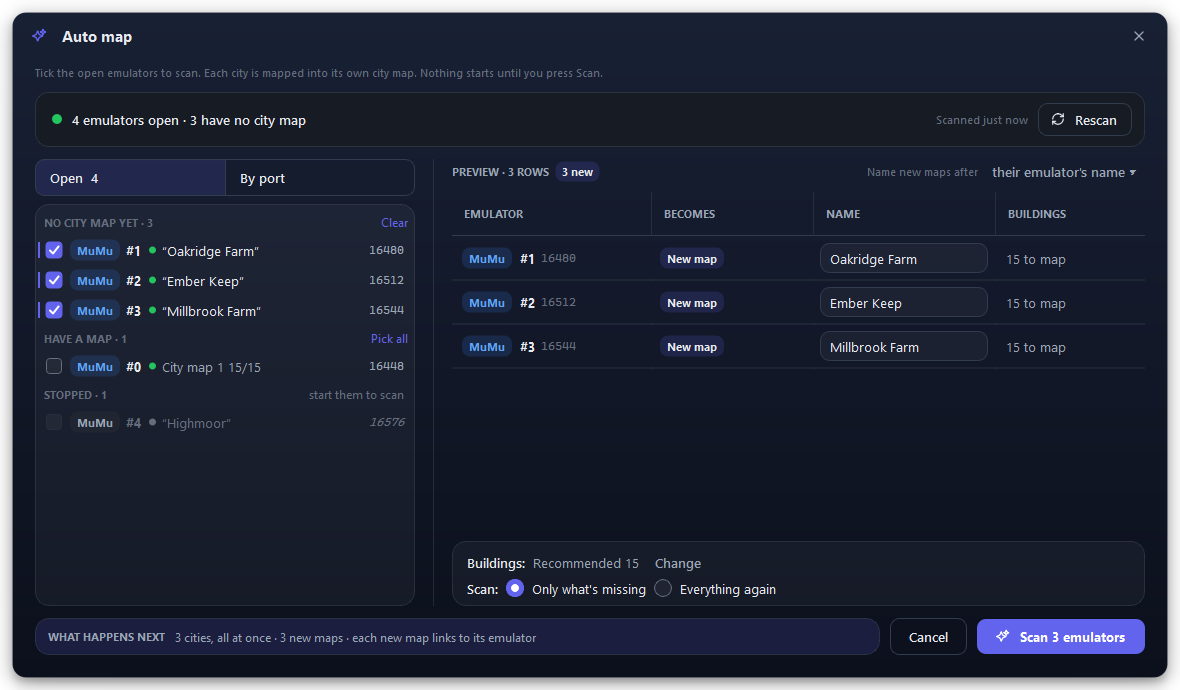Click the Rescan button
Image resolution: width=1180 pixels, height=690 pixels.
1084,120
